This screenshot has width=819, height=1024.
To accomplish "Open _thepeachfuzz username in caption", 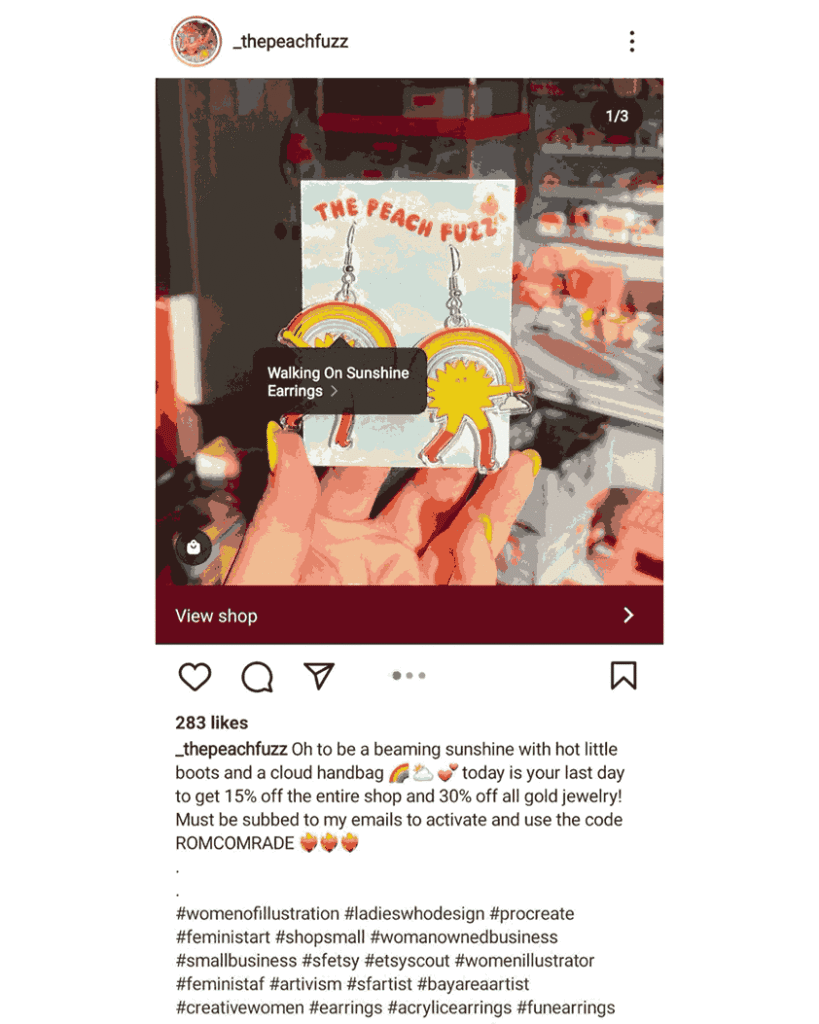I will tap(231, 749).
